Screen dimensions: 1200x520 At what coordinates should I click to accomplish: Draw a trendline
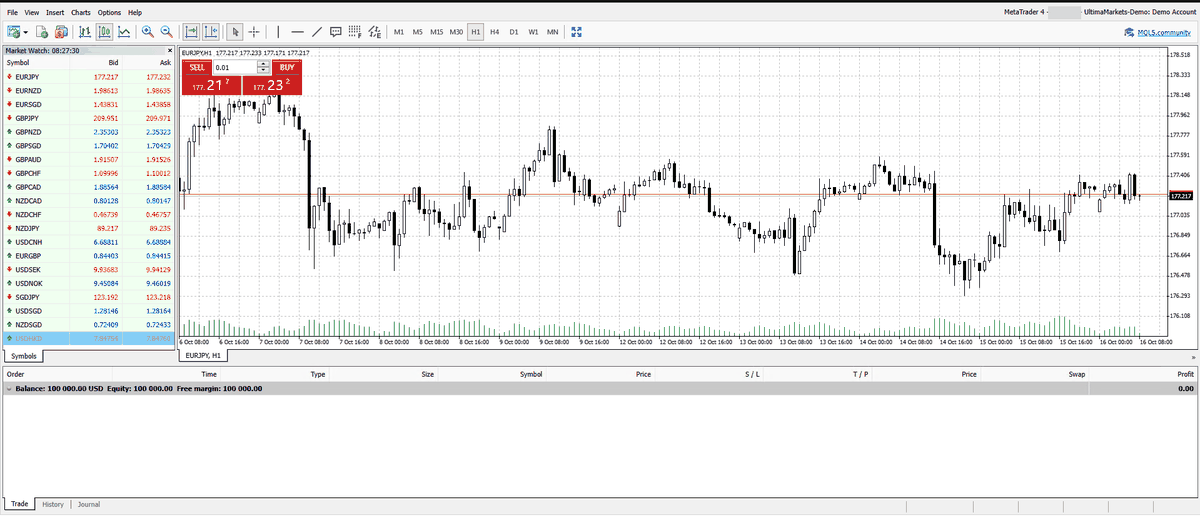click(x=317, y=32)
